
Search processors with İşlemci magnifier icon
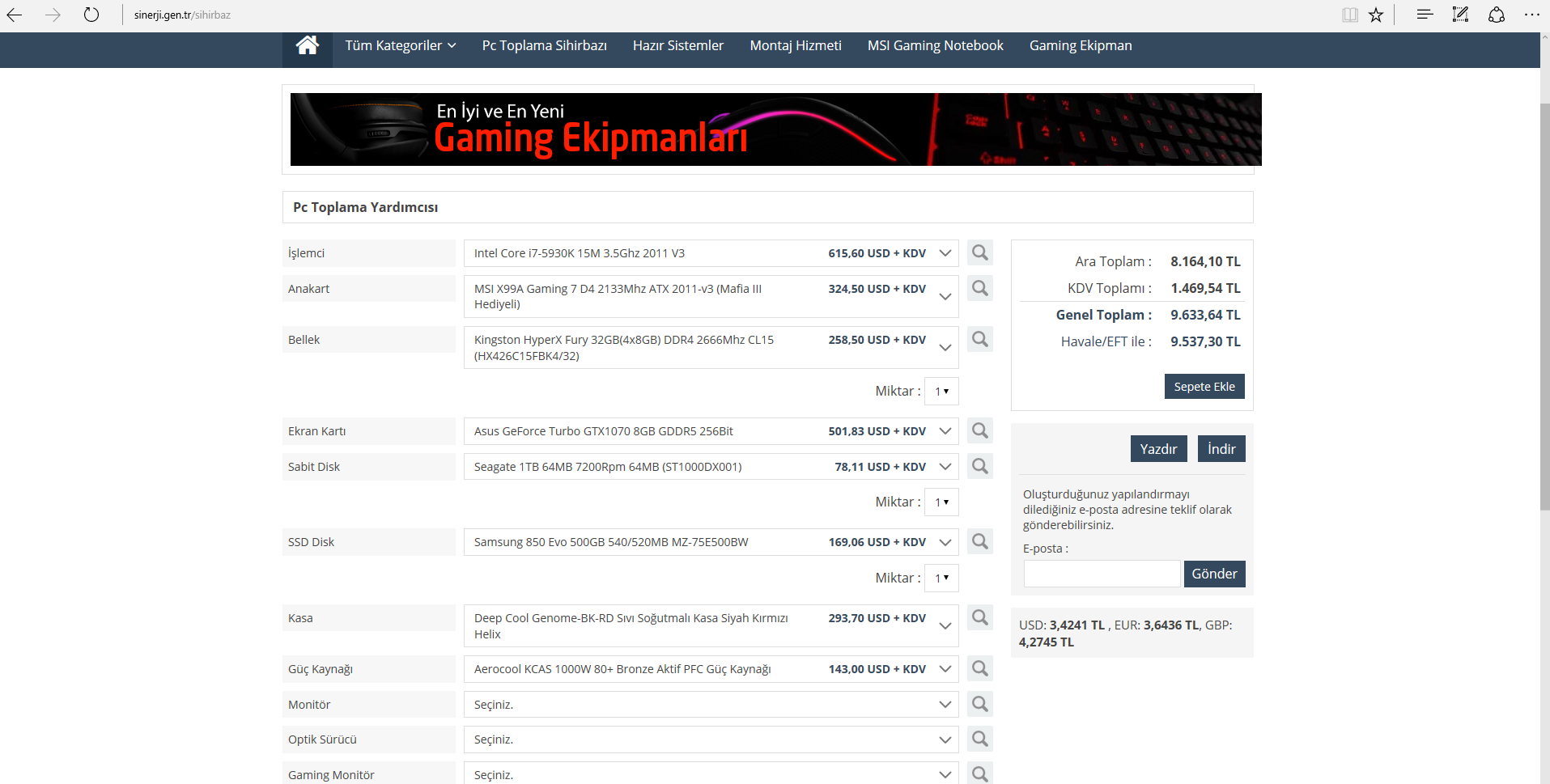[x=980, y=253]
